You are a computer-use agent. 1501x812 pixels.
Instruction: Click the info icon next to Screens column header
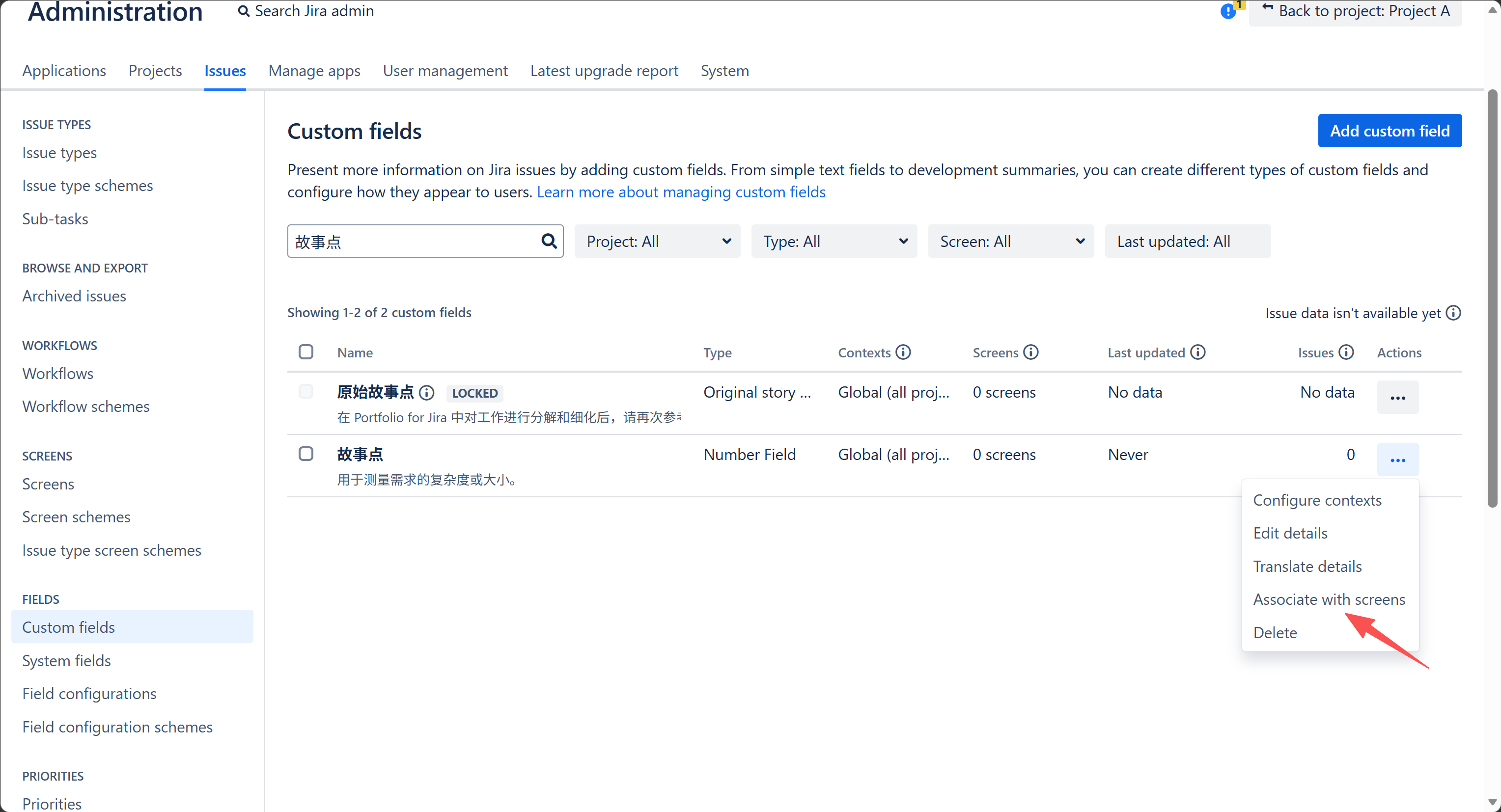click(x=1031, y=352)
